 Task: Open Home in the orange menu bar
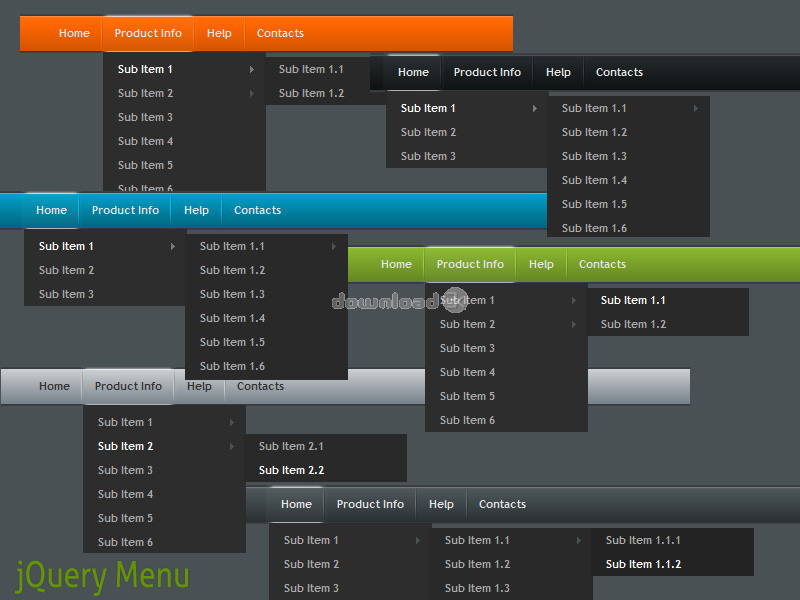click(74, 33)
